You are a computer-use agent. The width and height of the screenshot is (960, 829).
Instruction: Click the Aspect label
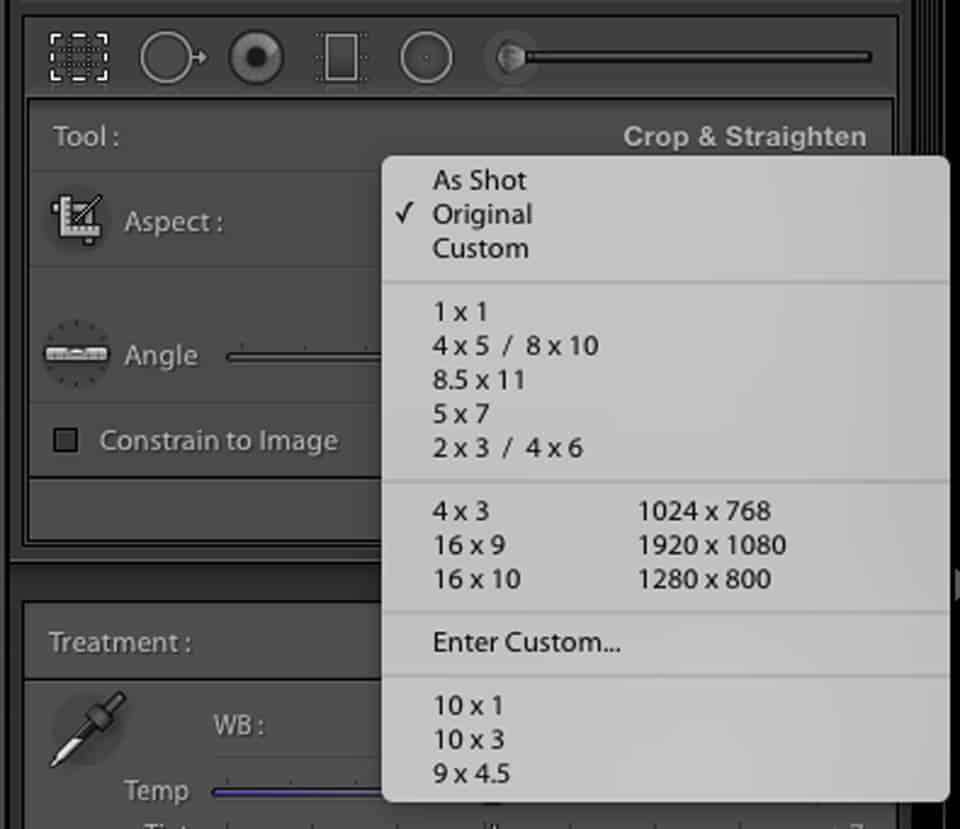tap(174, 222)
